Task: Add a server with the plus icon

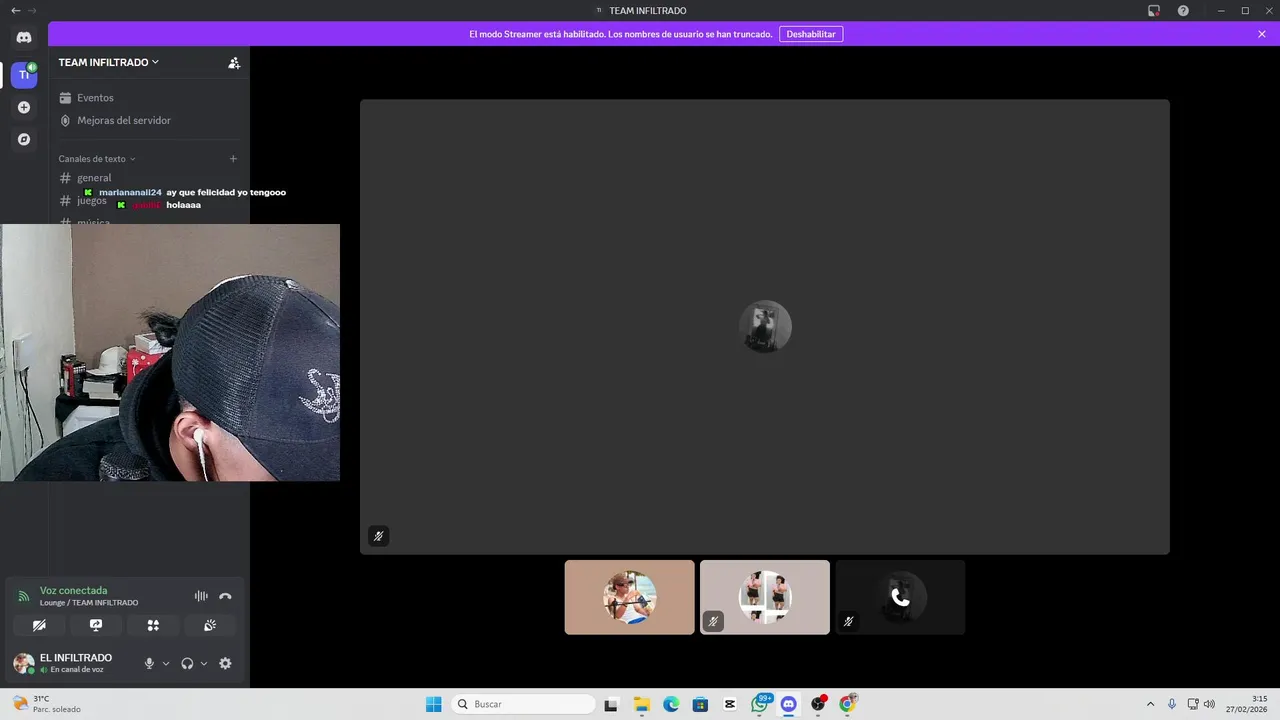Action: click(x=24, y=107)
